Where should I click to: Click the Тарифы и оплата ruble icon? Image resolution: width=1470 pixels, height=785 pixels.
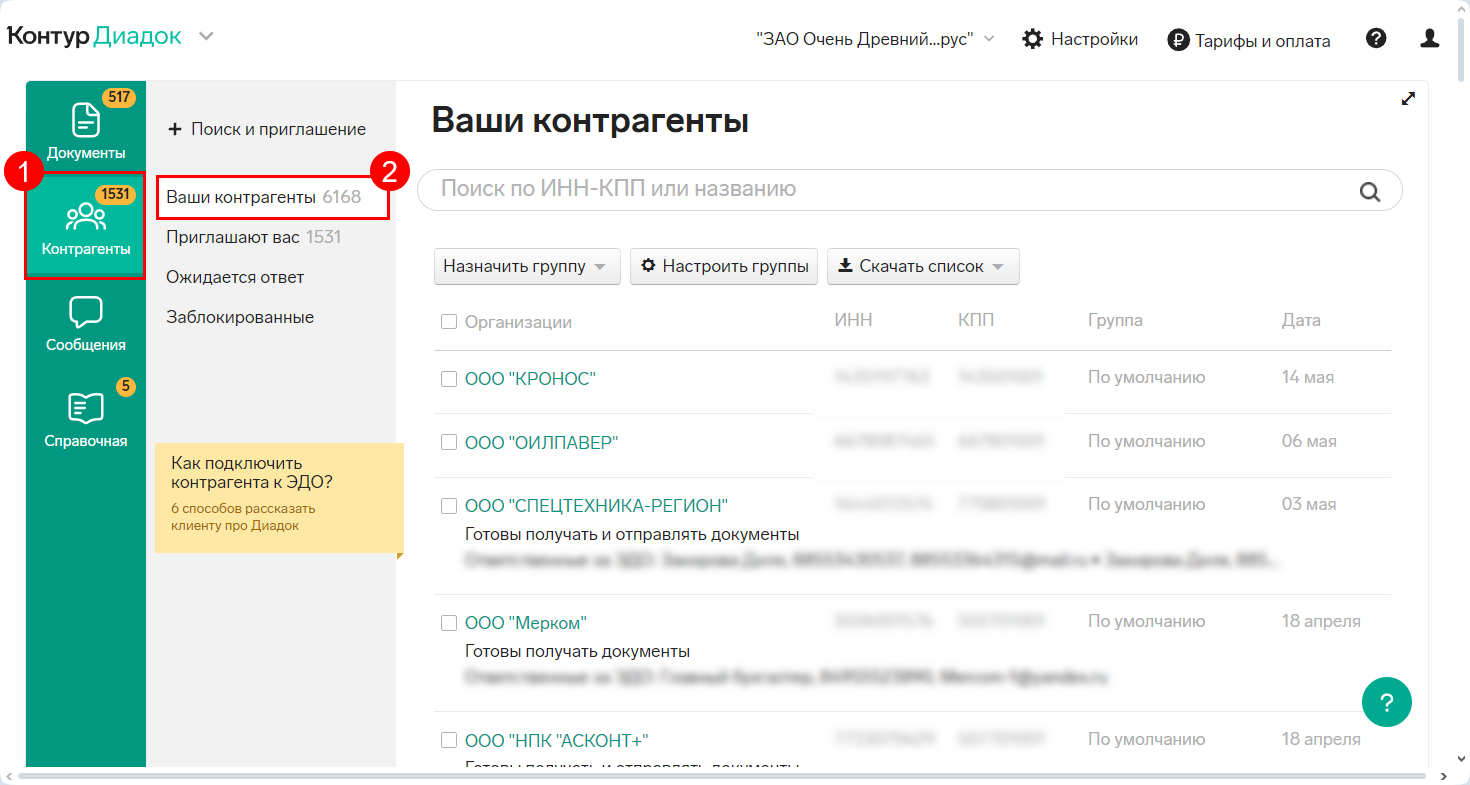[1179, 41]
